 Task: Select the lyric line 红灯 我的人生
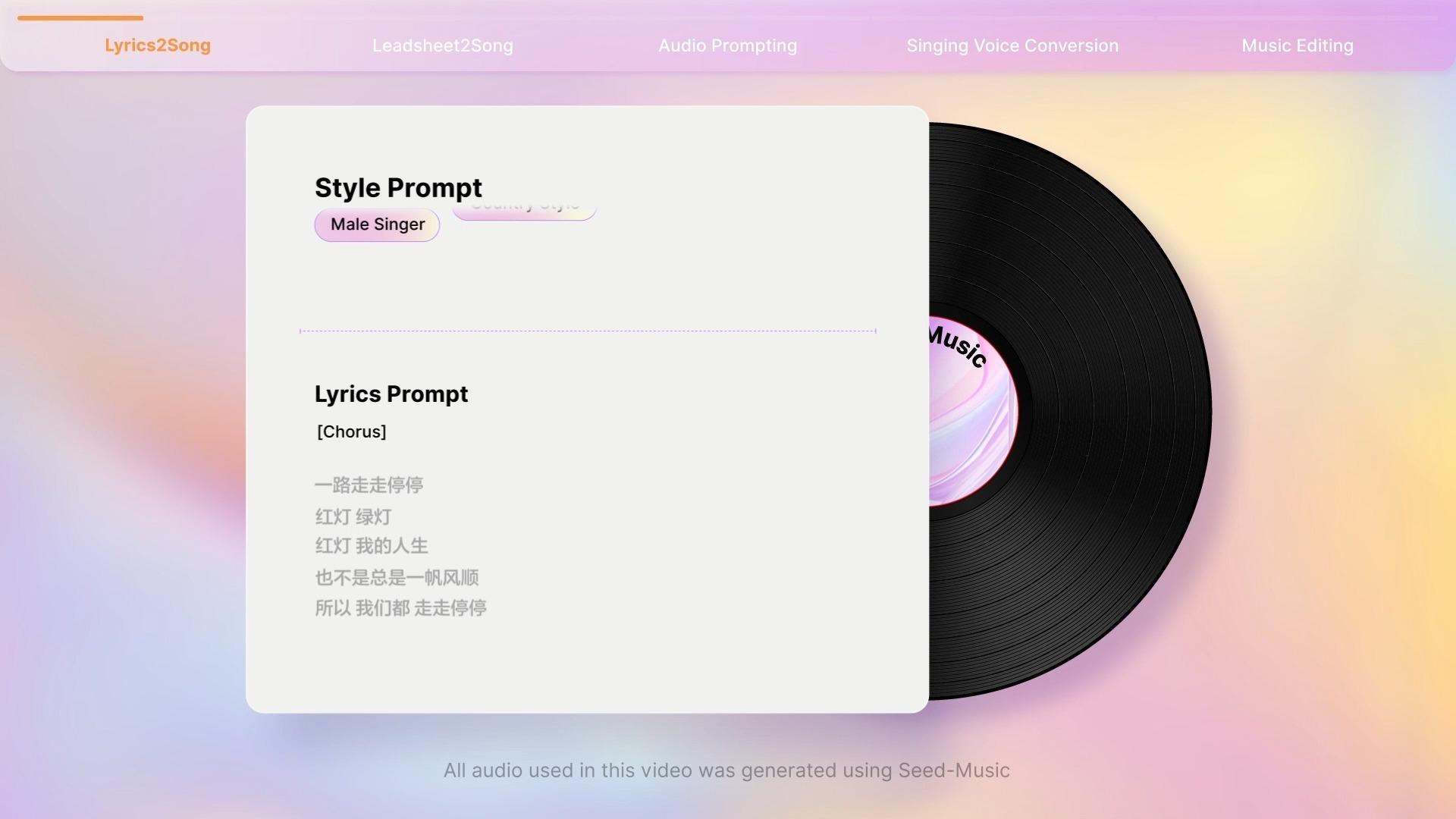point(372,546)
